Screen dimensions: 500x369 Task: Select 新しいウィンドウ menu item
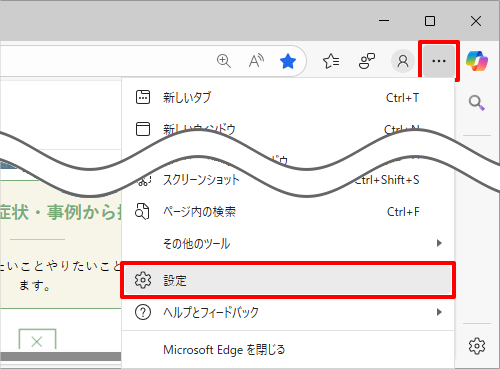point(288,129)
